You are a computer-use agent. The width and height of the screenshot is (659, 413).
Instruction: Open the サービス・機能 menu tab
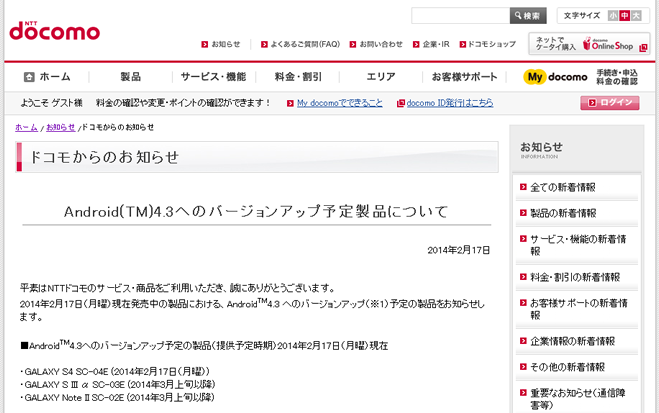(x=214, y=77)
